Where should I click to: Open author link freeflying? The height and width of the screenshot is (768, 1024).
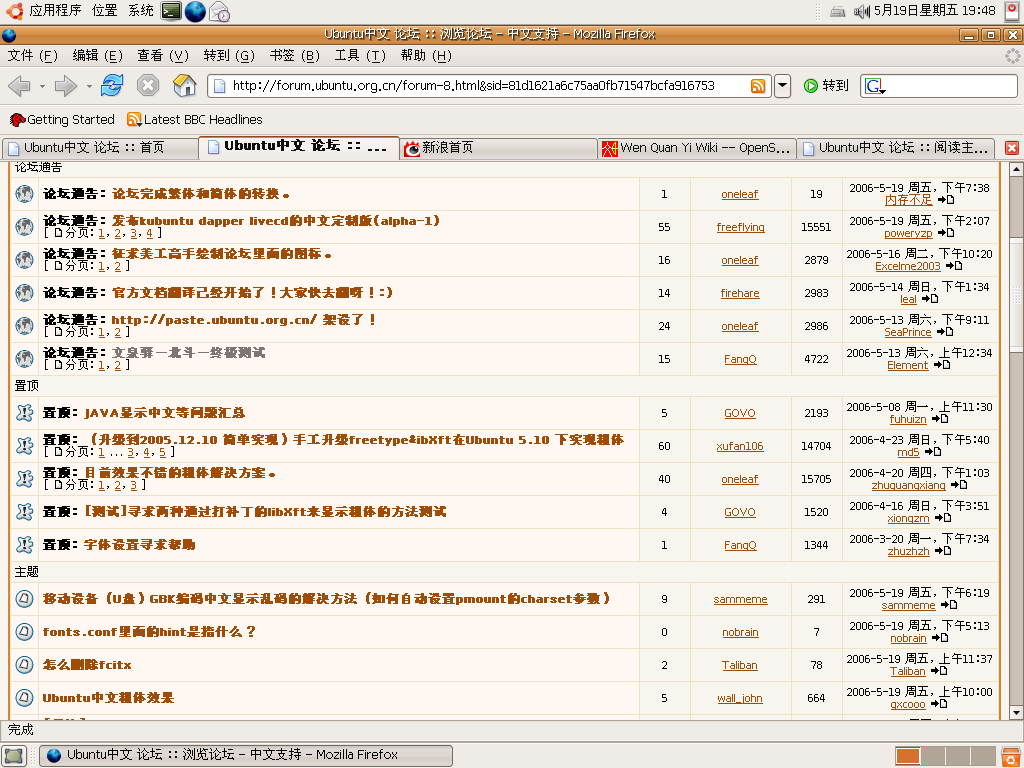(740, 227)
